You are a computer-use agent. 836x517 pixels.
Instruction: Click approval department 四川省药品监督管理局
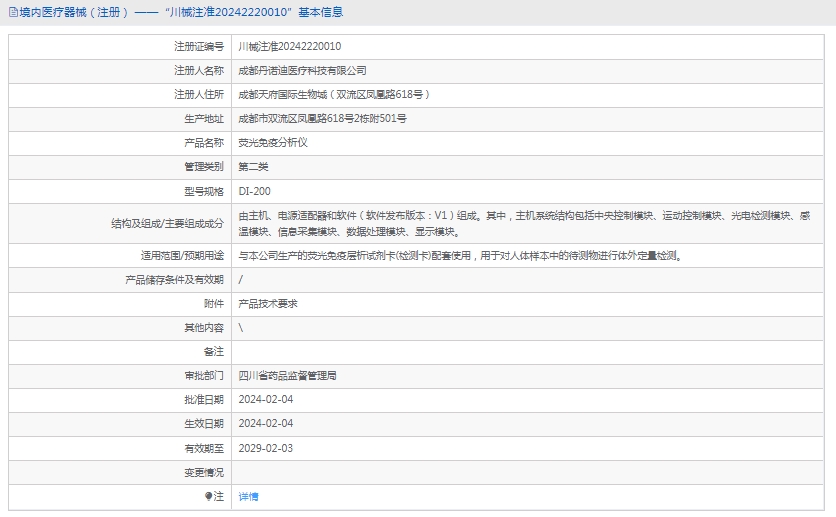[287, 376]
